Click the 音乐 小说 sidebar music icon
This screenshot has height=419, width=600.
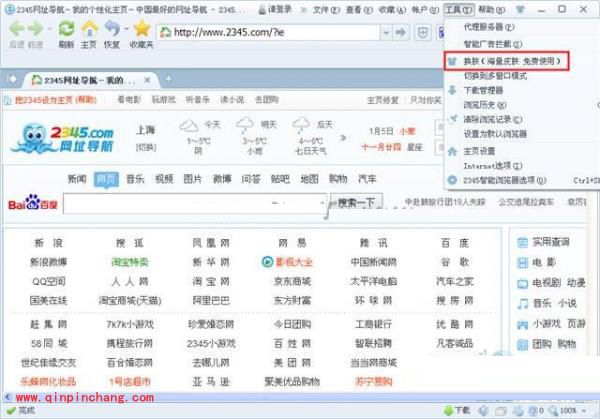click(x=523, y=304)
